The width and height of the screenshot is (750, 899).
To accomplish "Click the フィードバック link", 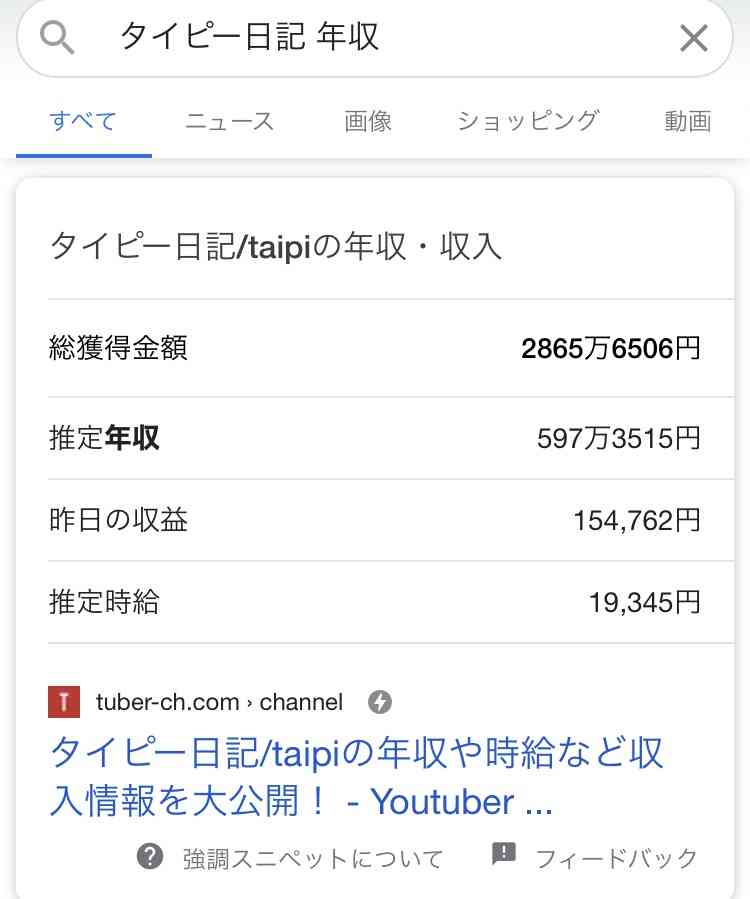I will [617, 858].
